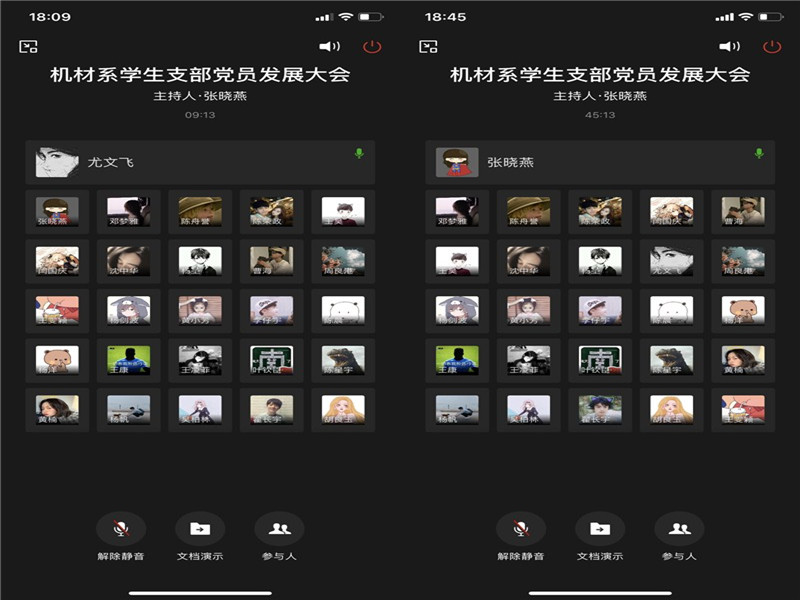Tap the red power icon on the 18:09 screen

[372, 46]
